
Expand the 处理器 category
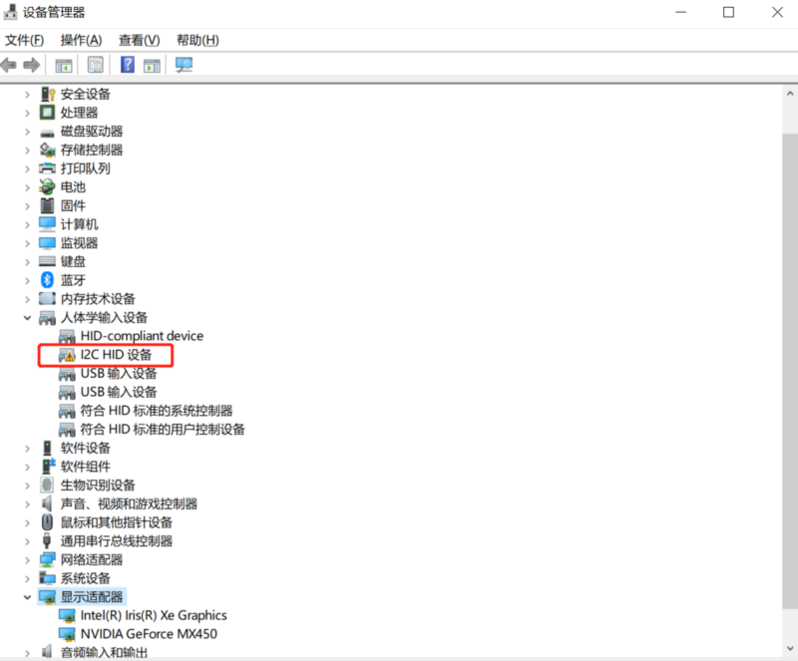click(x=28, y=113)
